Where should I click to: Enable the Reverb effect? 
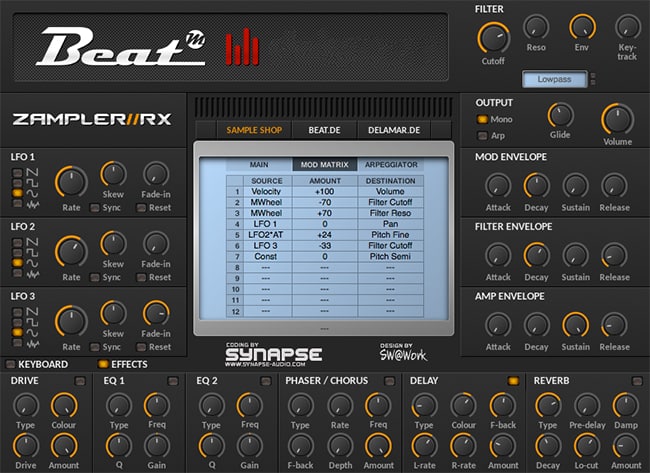[x=637, y=381]
